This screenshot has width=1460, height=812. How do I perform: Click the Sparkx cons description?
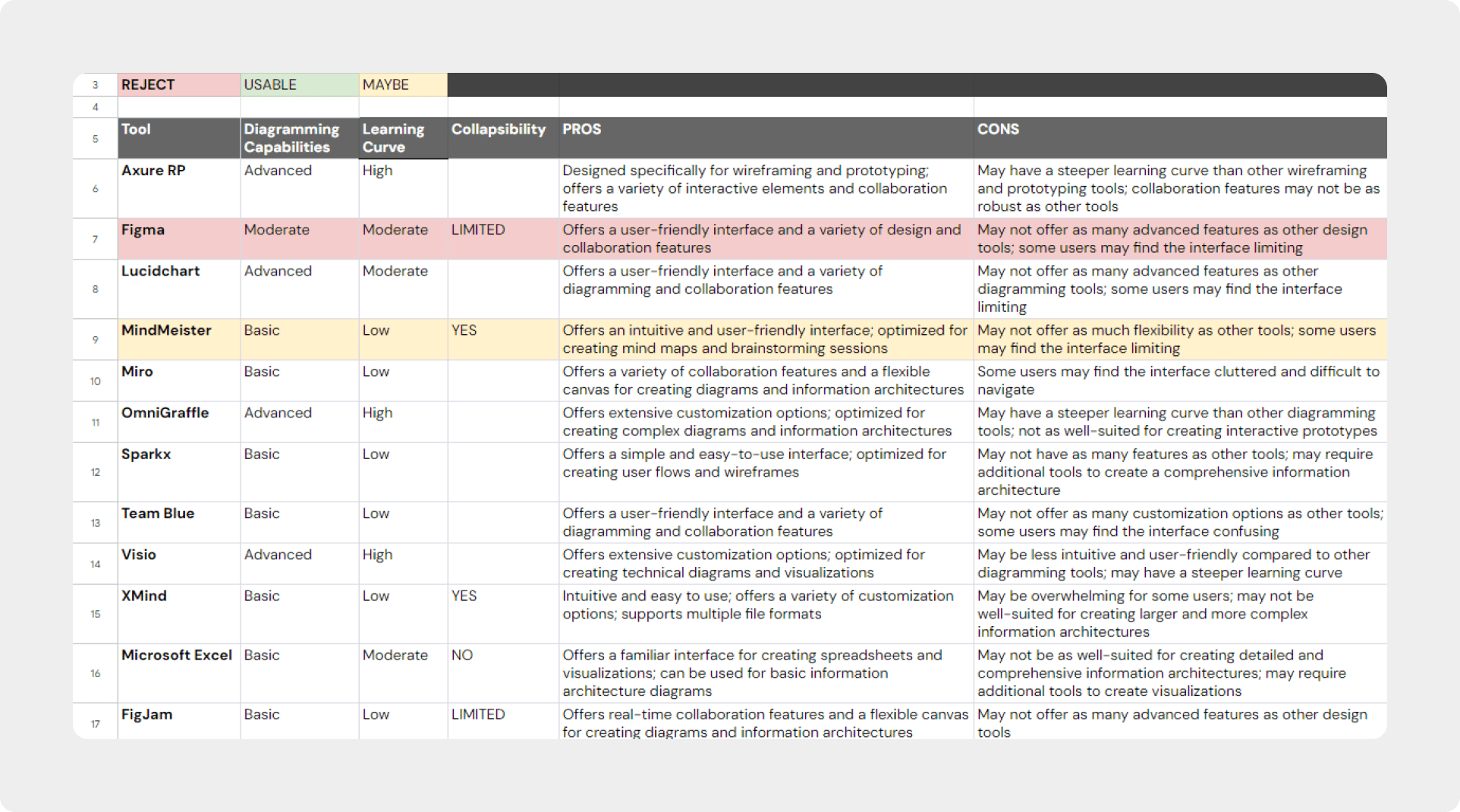point(1181,472)
